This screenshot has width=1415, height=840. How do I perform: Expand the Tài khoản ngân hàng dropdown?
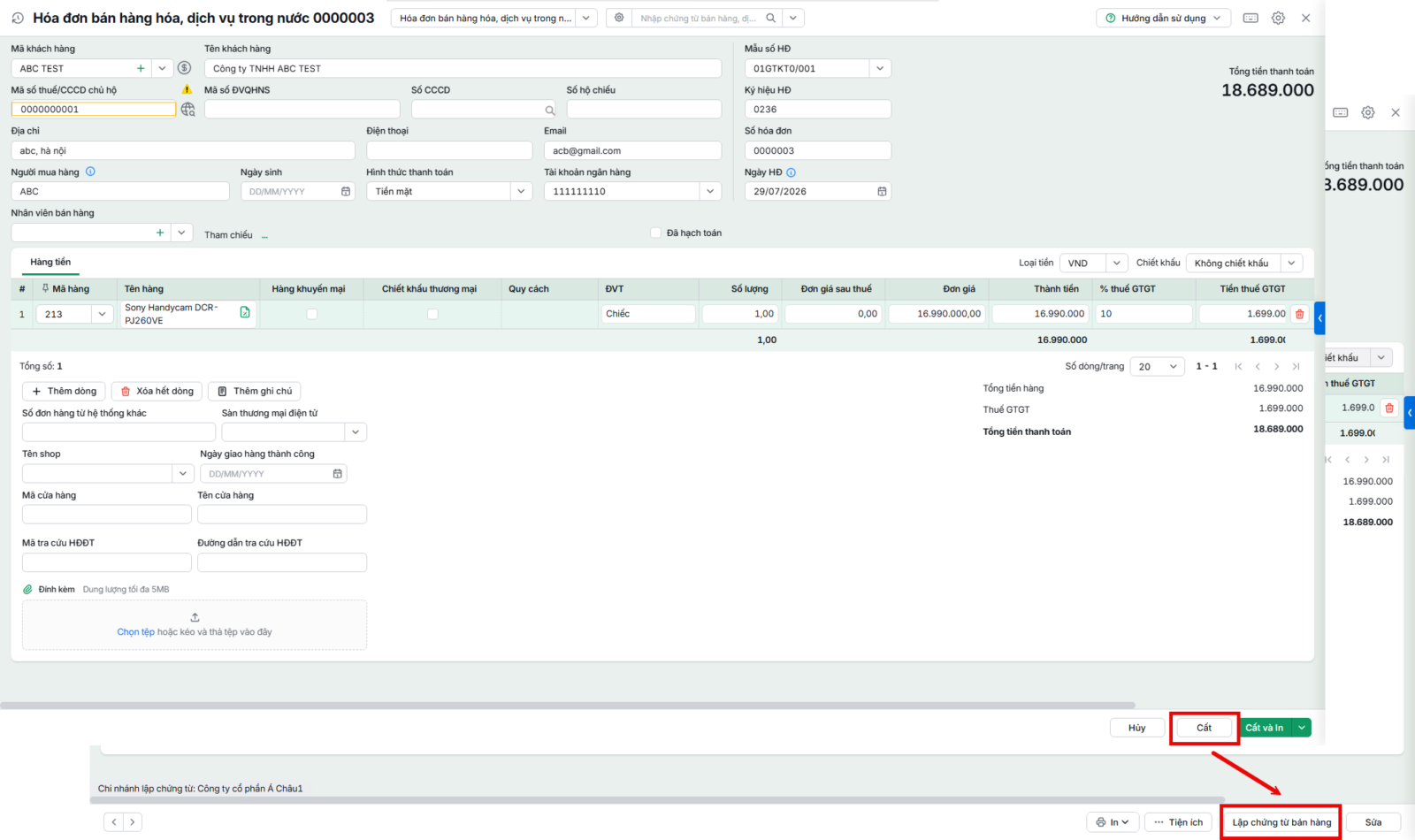pyautogui.click(x=709, y=191)
